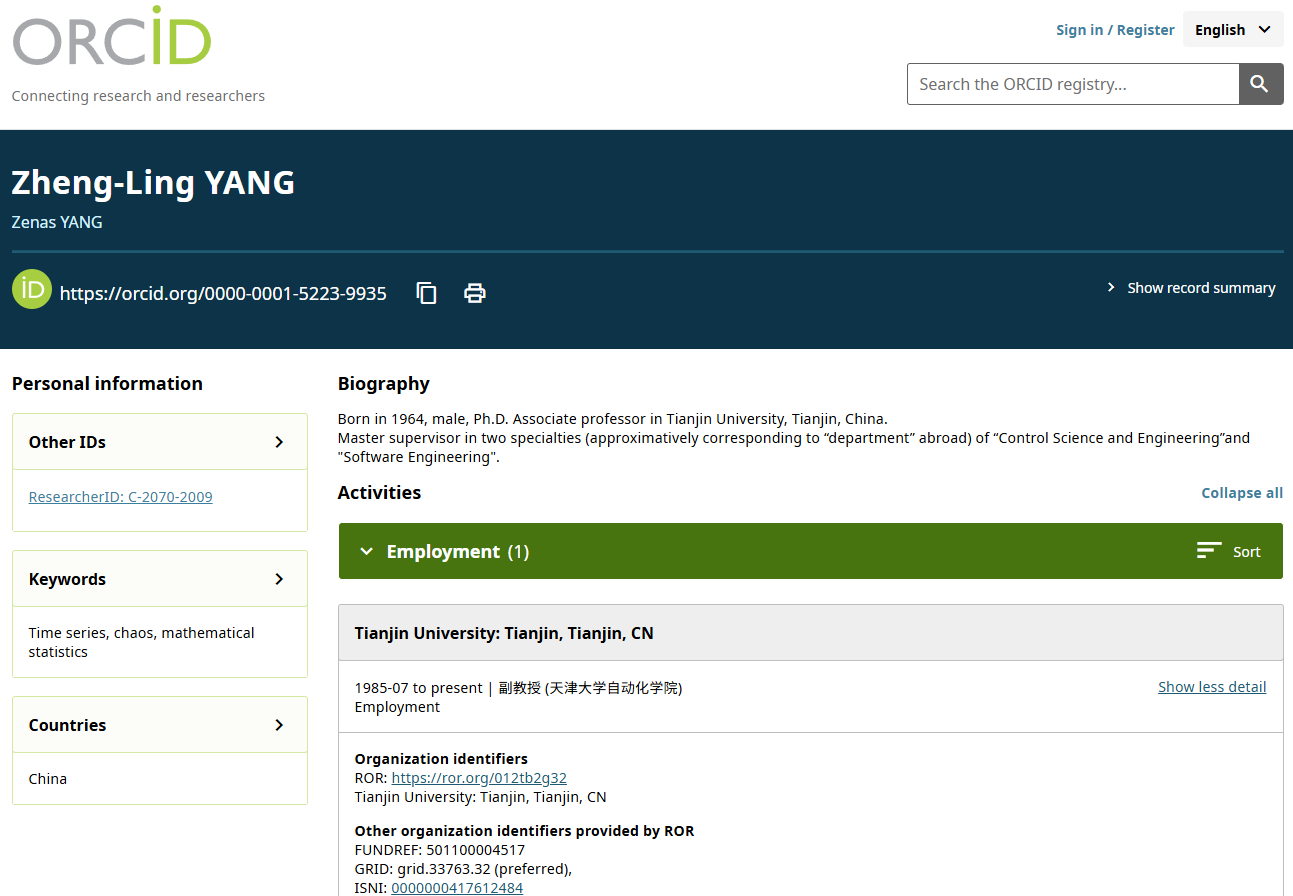Viewport: 1293px width, 896px height.
Task: Expand the Show record summary panel
Action: coord(1190,287)
